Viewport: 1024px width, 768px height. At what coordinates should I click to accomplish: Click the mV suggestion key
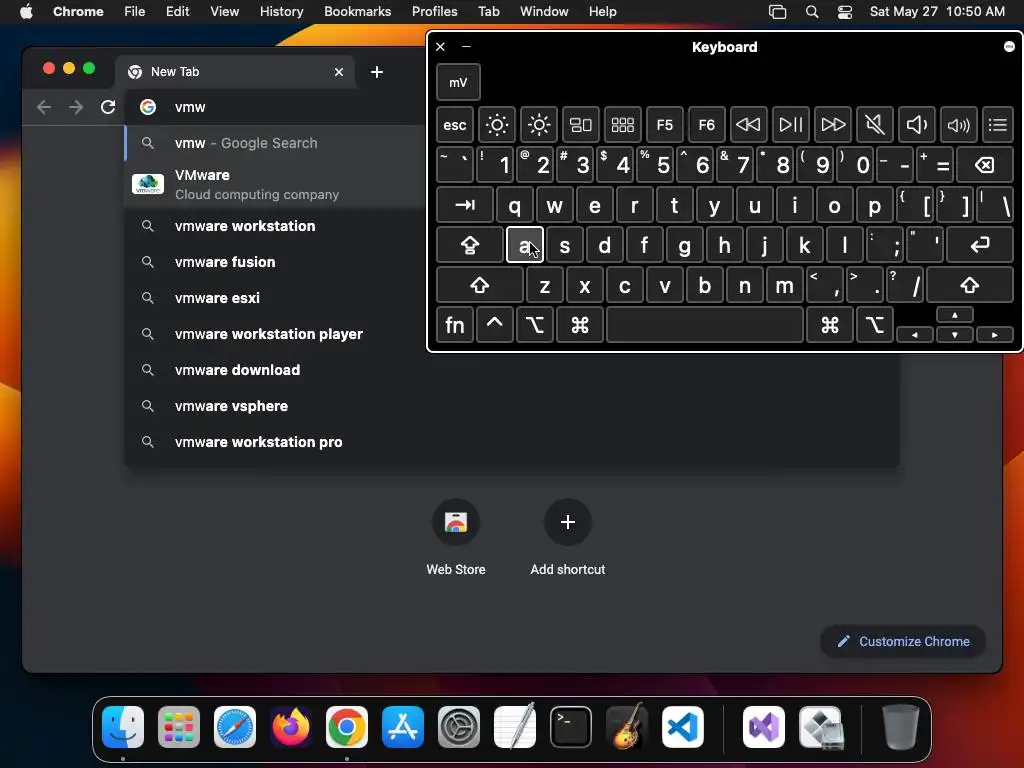click(458, 82)
